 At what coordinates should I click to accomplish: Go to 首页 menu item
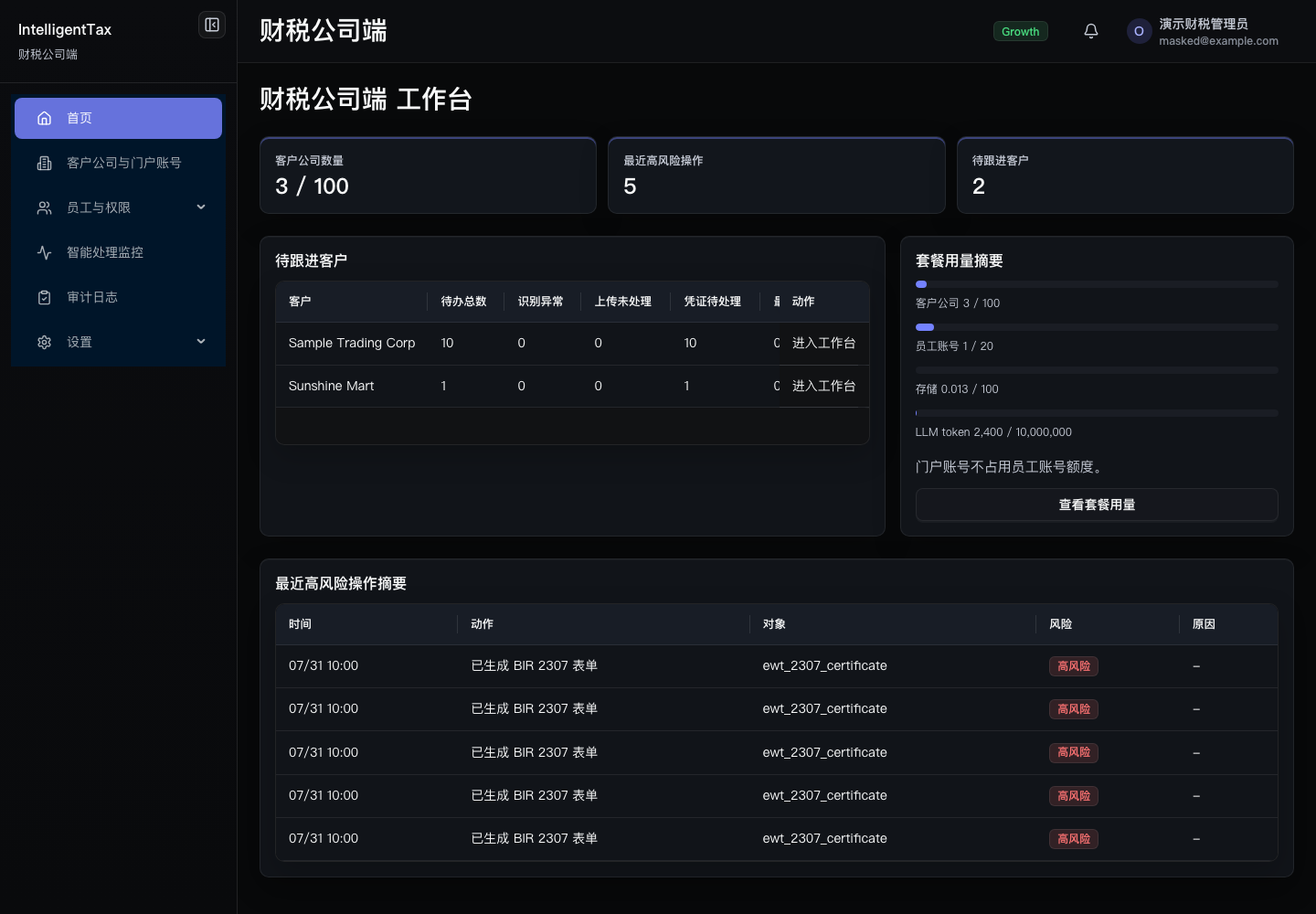[118, 118]
